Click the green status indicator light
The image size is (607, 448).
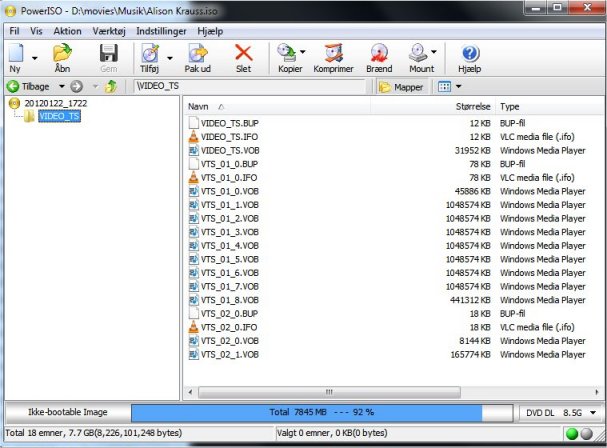pyautogui.click(x=572, y=434)
